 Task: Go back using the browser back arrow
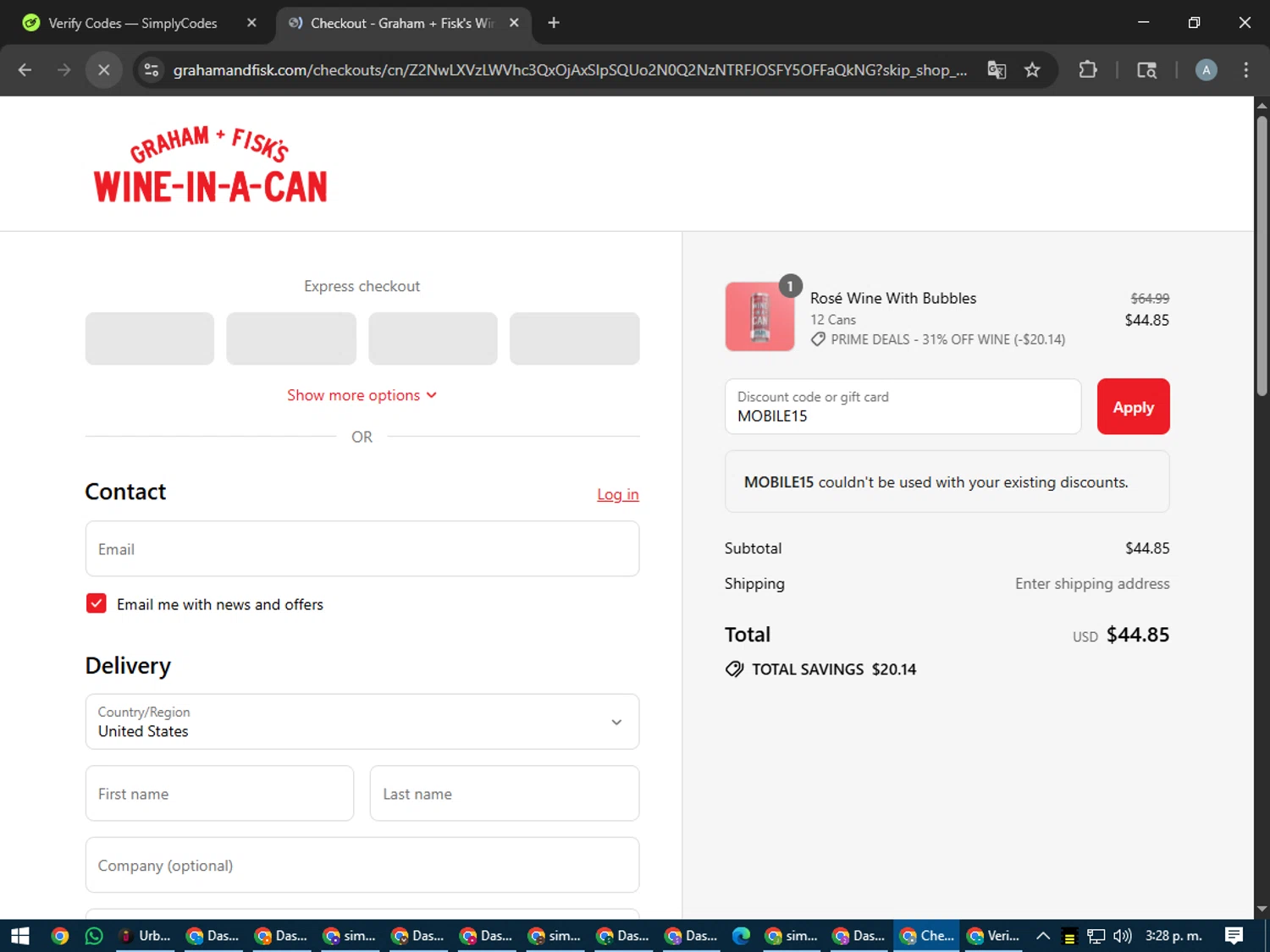point(25,70)
